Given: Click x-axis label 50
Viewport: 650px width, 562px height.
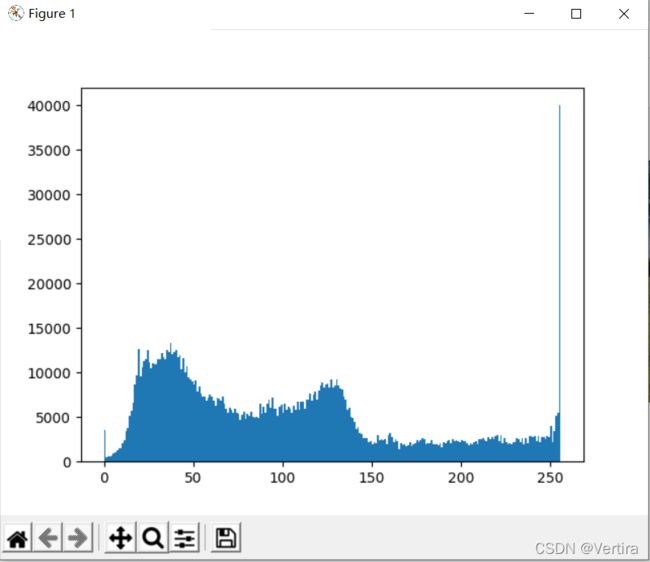Looking at the screenshot, I should coord(193,478).
